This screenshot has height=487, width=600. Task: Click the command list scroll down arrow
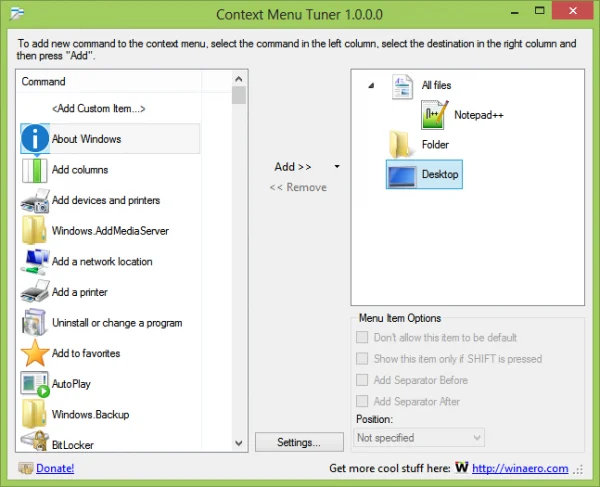(x=239, y=443)
